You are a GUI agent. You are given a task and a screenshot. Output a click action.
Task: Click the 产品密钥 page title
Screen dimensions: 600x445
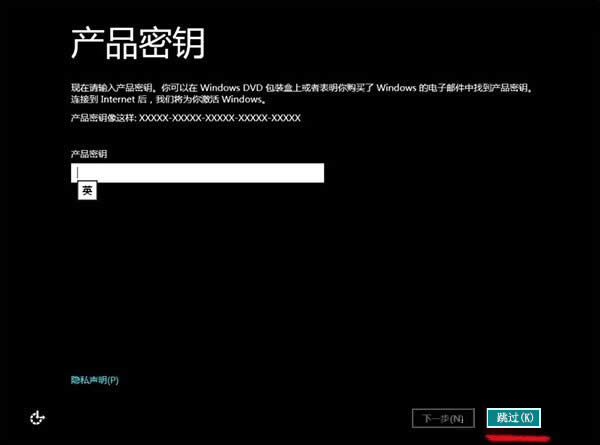[138, 43]
